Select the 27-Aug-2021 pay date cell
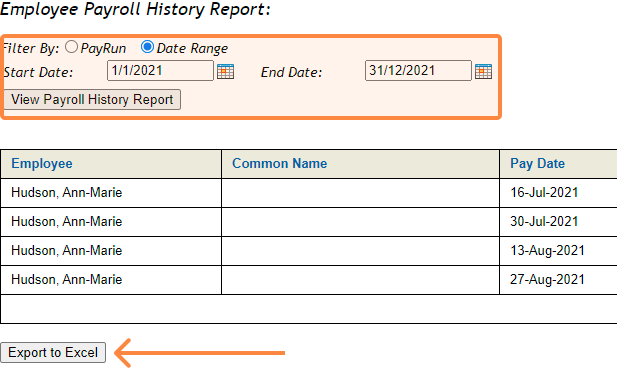 [547, 280]
